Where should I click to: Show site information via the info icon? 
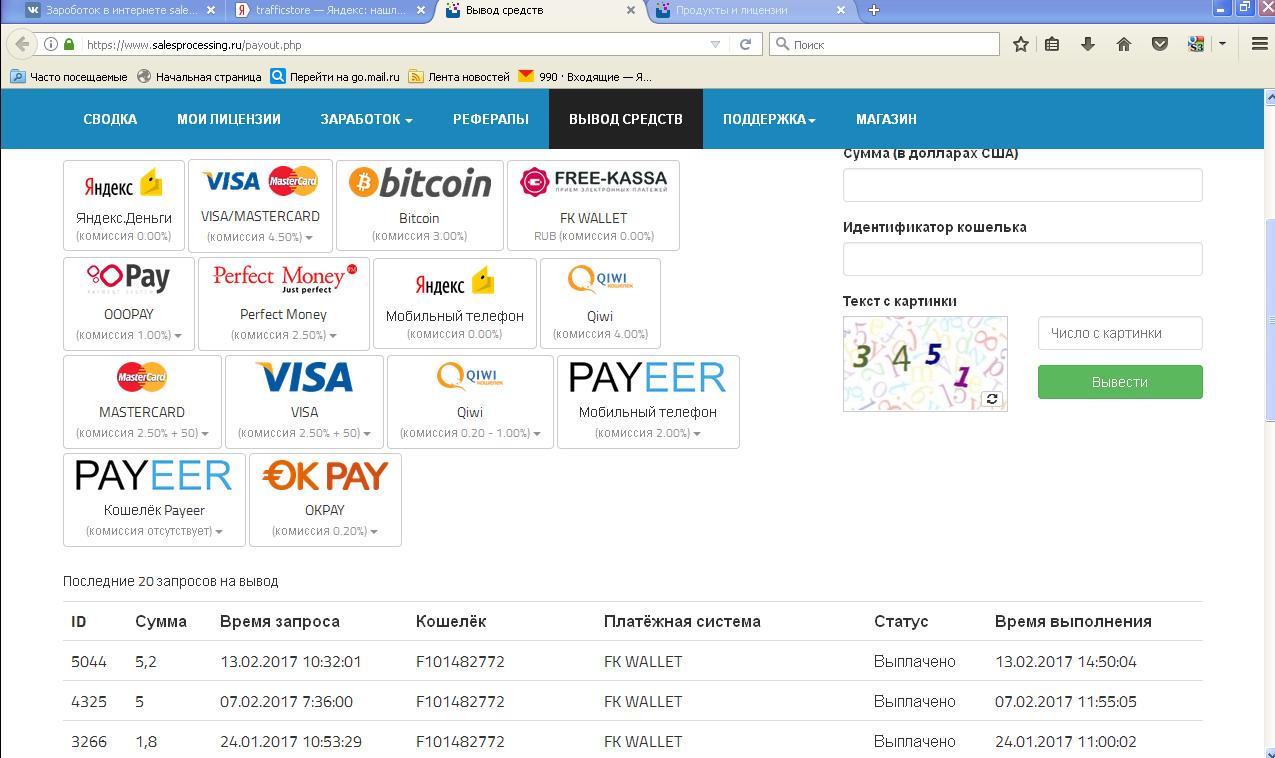tap(51, 45)
